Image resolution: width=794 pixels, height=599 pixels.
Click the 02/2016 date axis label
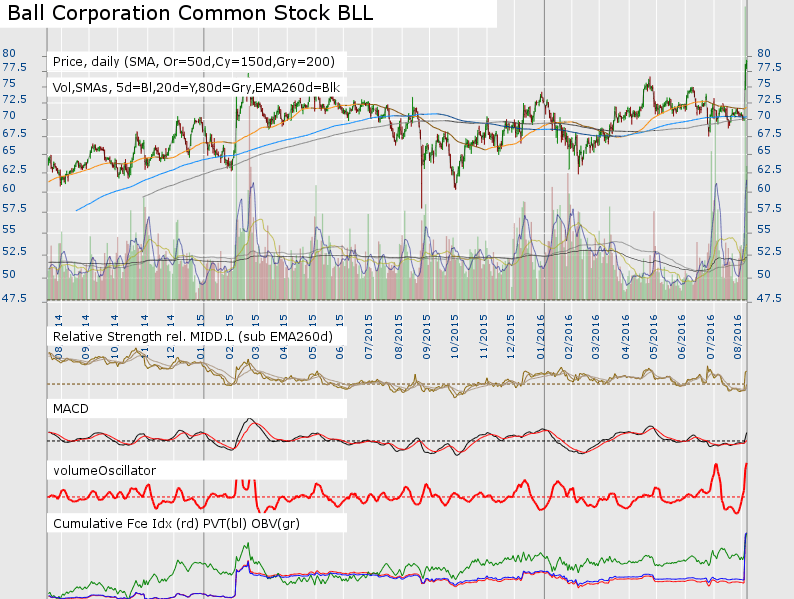click(568, 337)
